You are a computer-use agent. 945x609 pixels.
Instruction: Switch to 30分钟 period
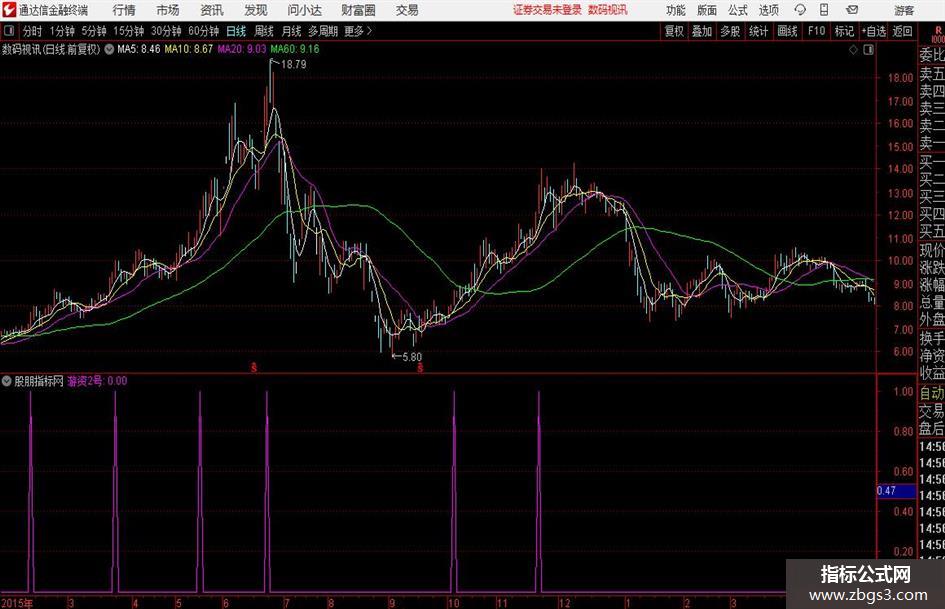tap(166, 31)
